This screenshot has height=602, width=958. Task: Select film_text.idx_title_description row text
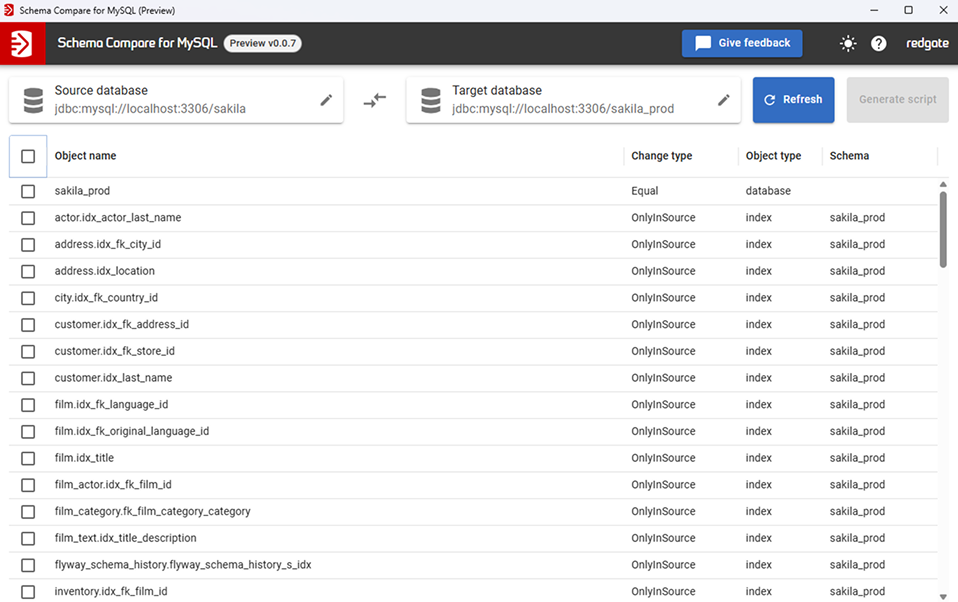click(125, 538)
